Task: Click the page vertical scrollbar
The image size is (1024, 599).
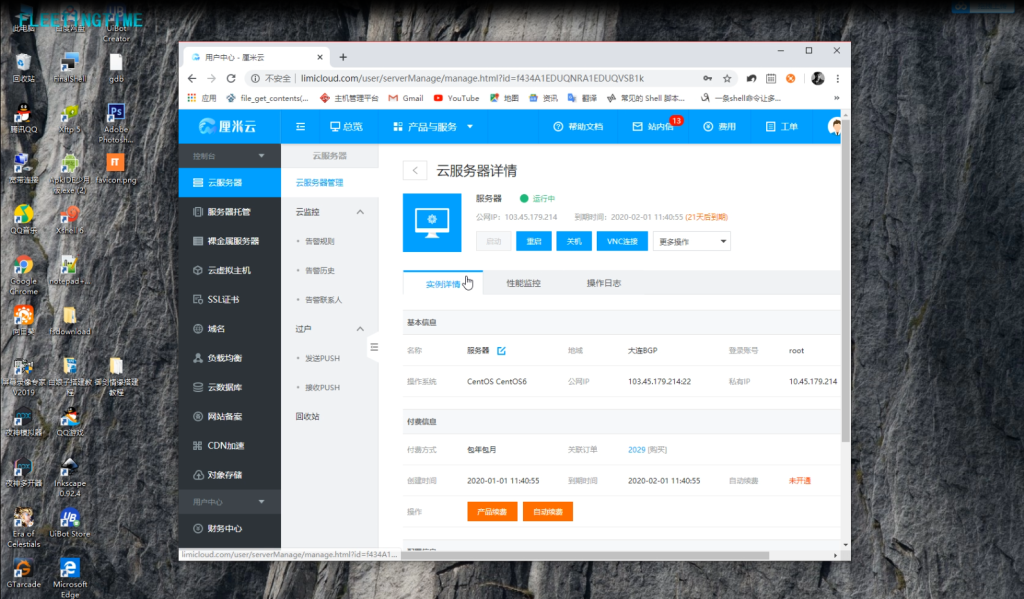Action: pyautogui.click(x=846, y=281)
